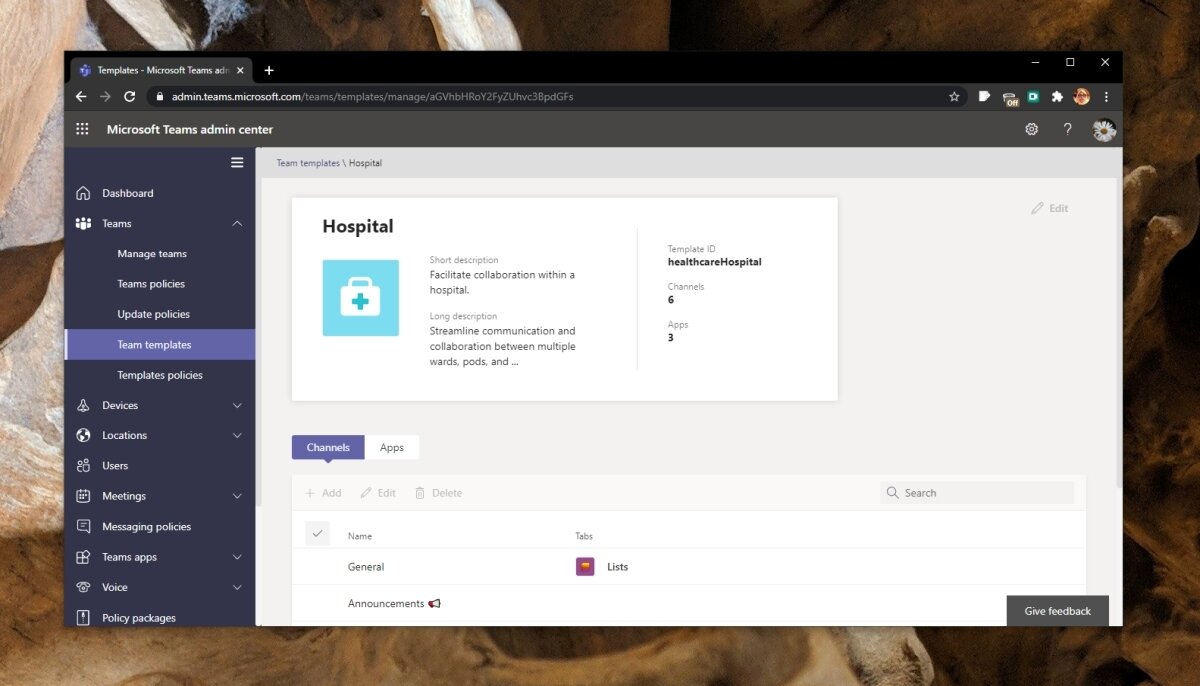Expand the Meetings sidebar section

coord(237,496)
